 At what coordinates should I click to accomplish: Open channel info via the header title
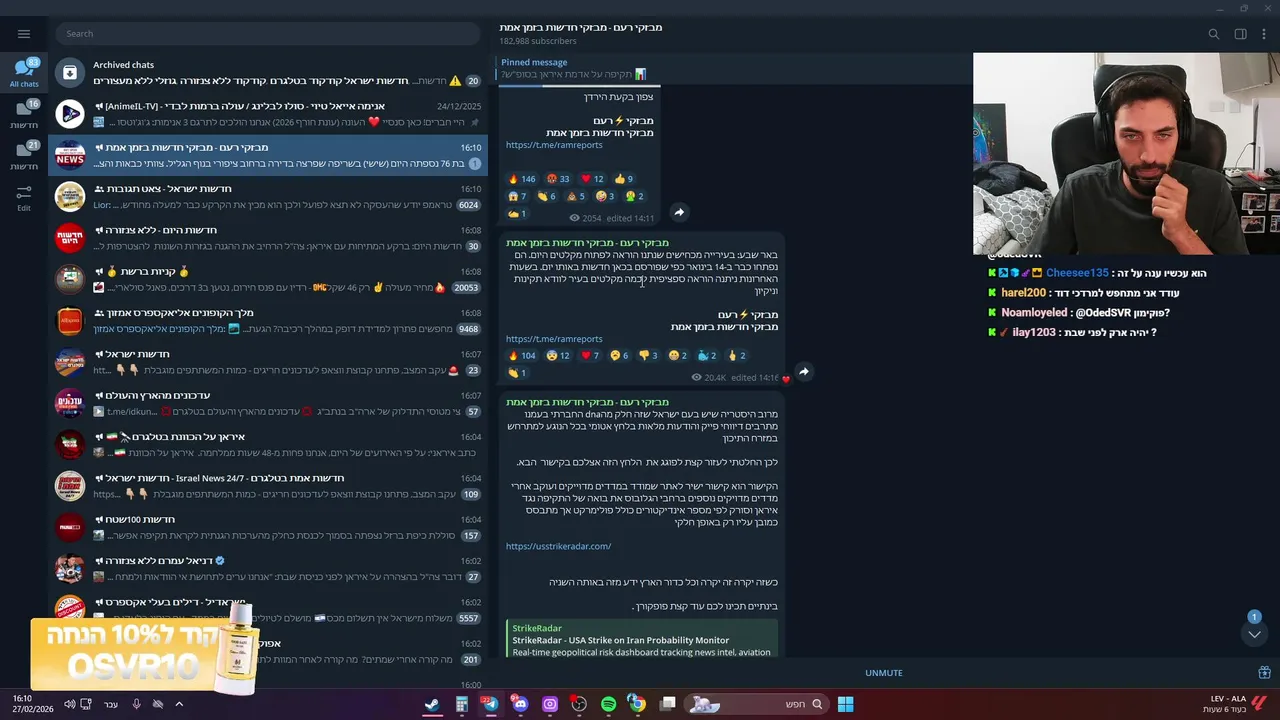click(581, 28)
